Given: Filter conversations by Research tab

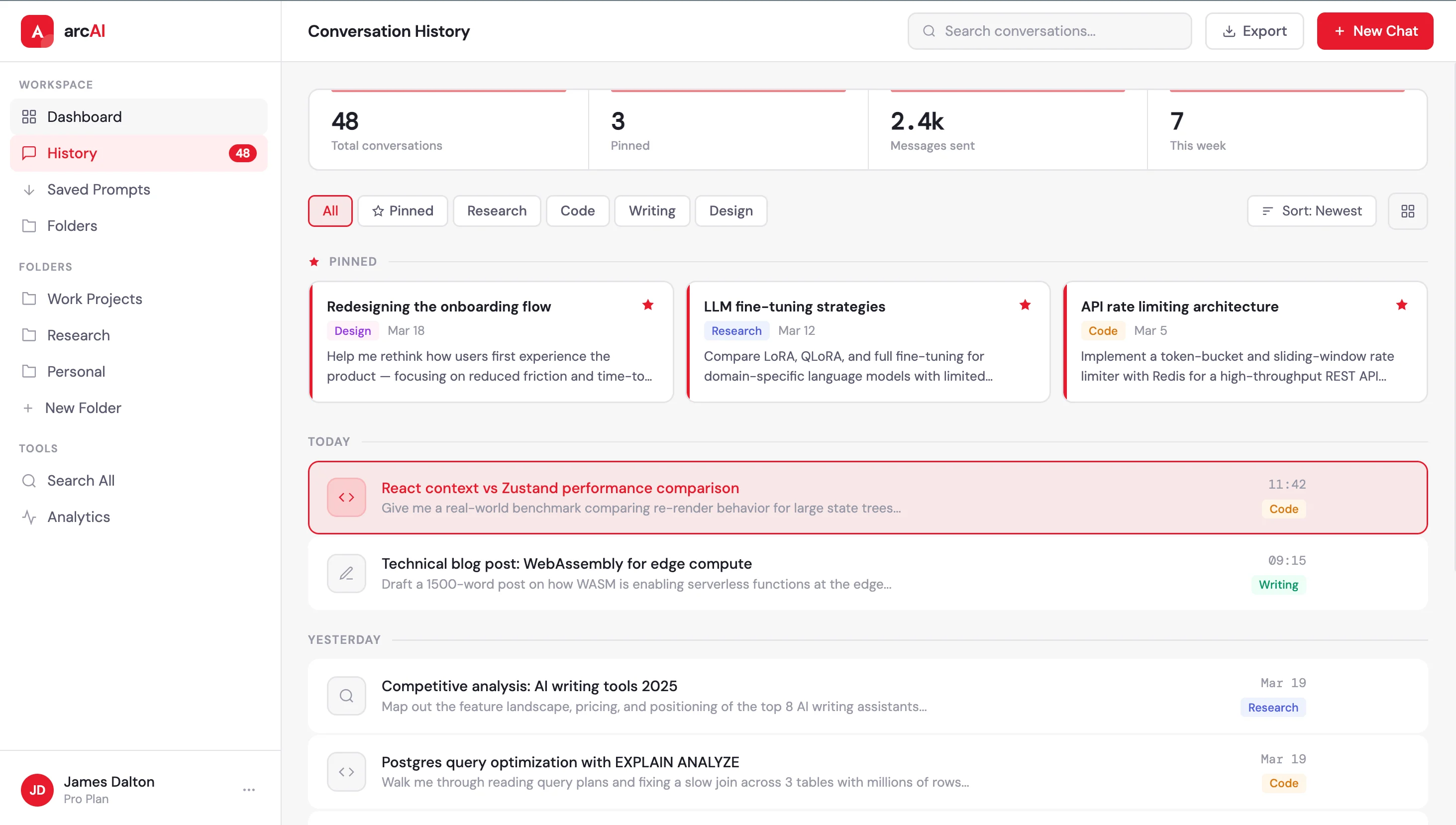Looking at the screenshot, I should coord(496,211).
